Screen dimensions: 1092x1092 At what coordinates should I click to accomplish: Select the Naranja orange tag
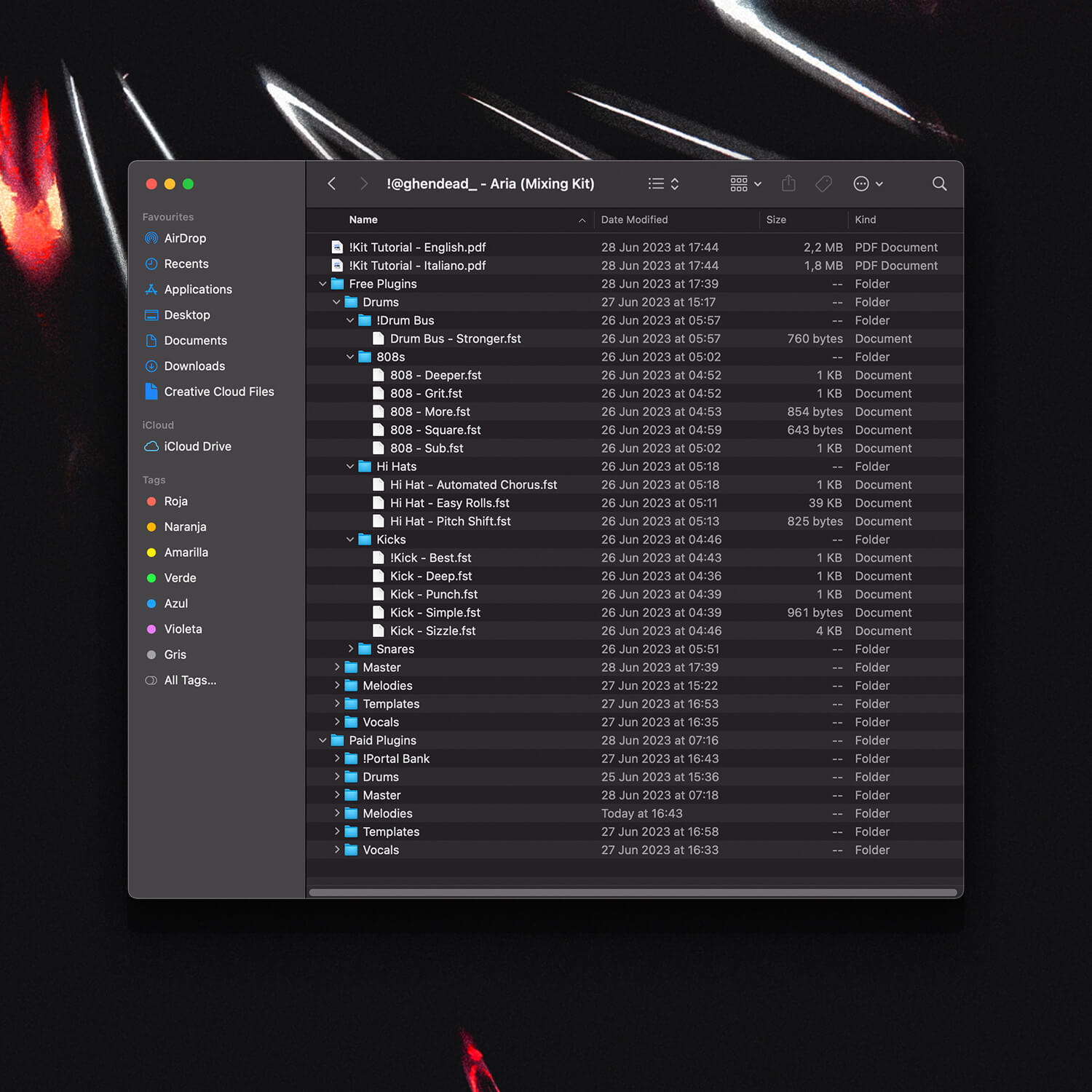185,526
